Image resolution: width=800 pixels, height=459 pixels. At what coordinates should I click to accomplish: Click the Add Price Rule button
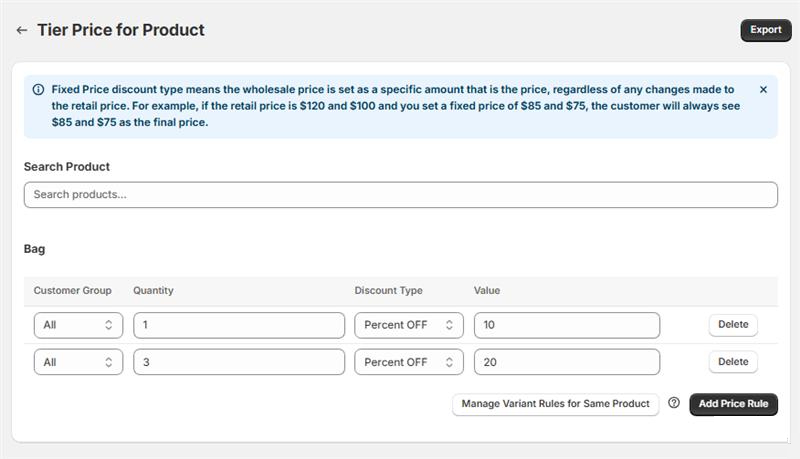click(733, 404)
